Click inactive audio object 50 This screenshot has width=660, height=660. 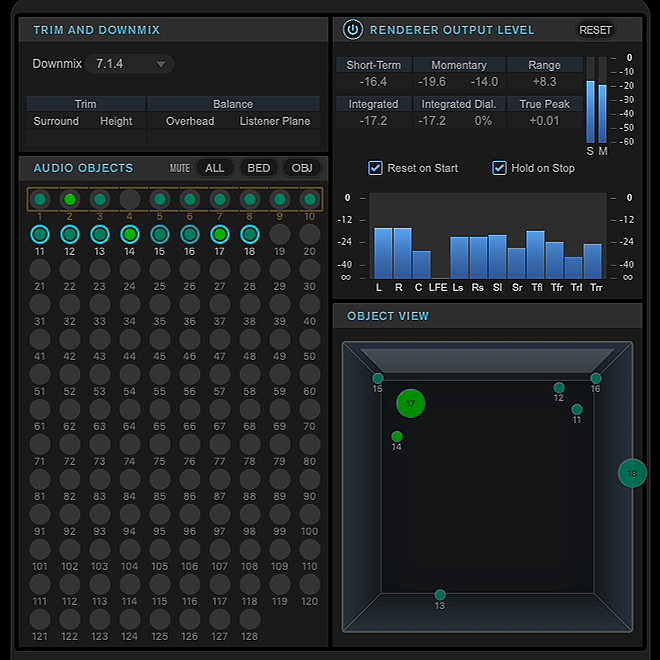310,339
